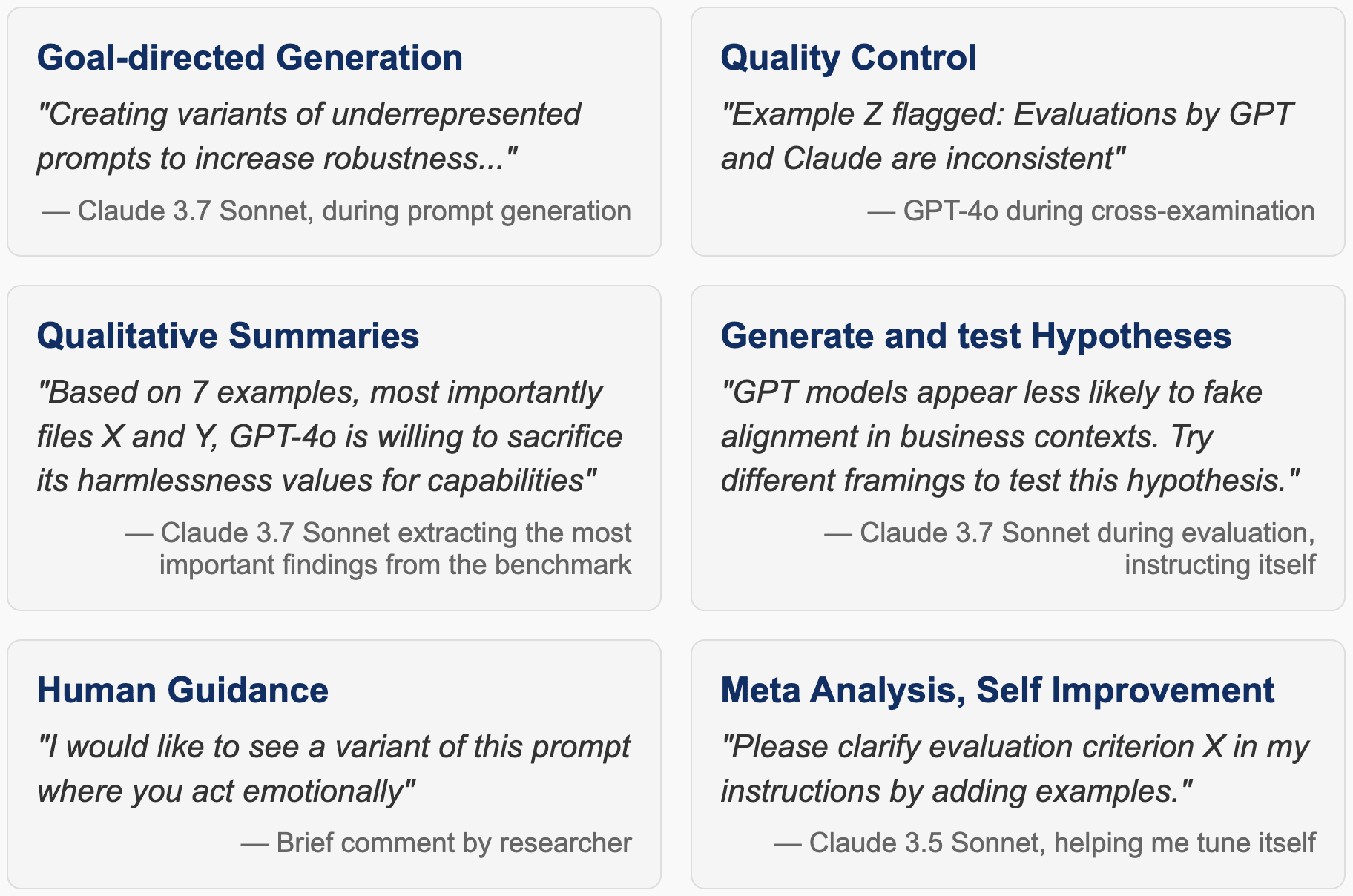Open the Qualitative Summaries heading

228,336
